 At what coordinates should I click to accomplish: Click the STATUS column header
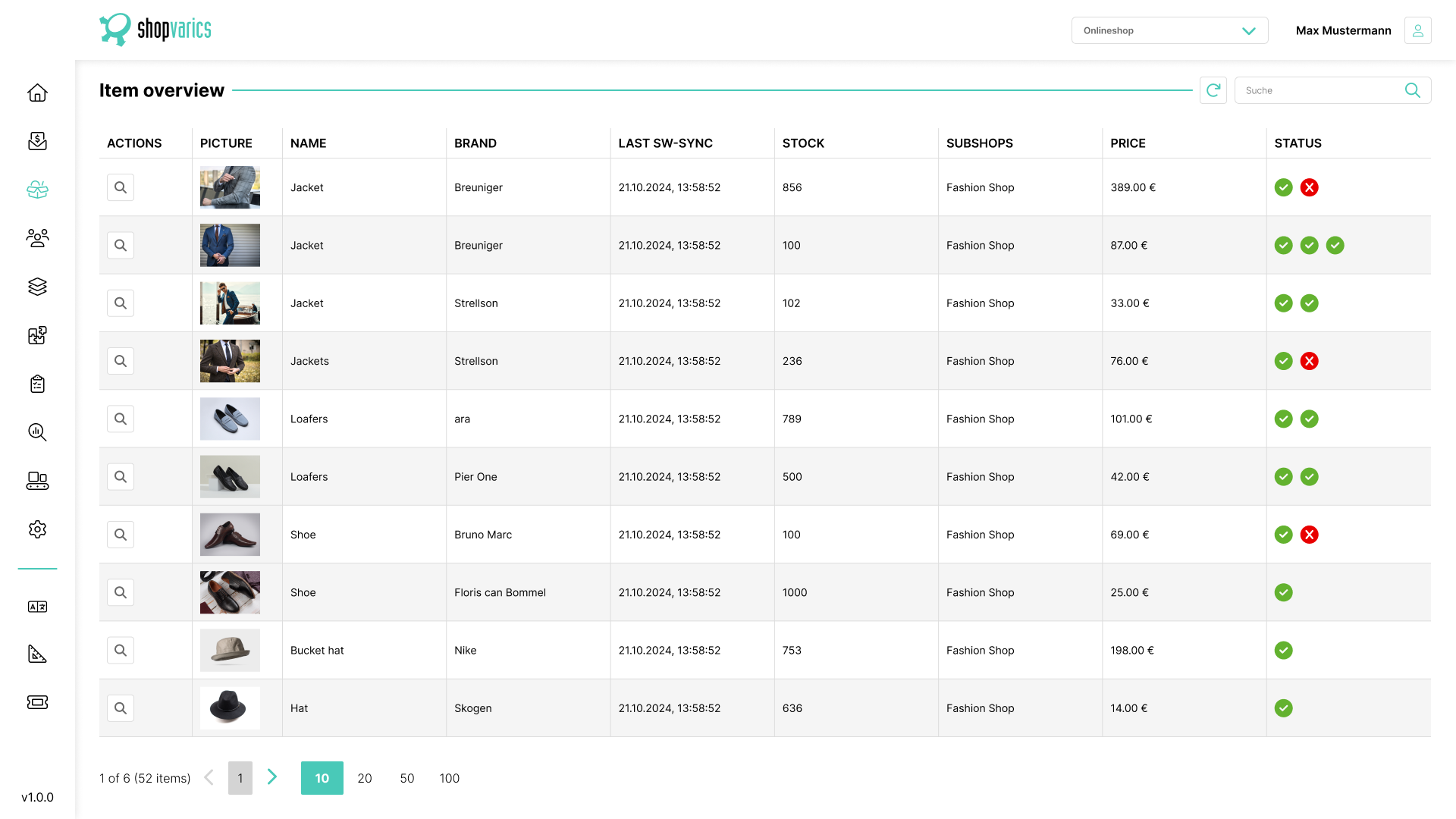pyautogui.click(x=1298, y=143)
